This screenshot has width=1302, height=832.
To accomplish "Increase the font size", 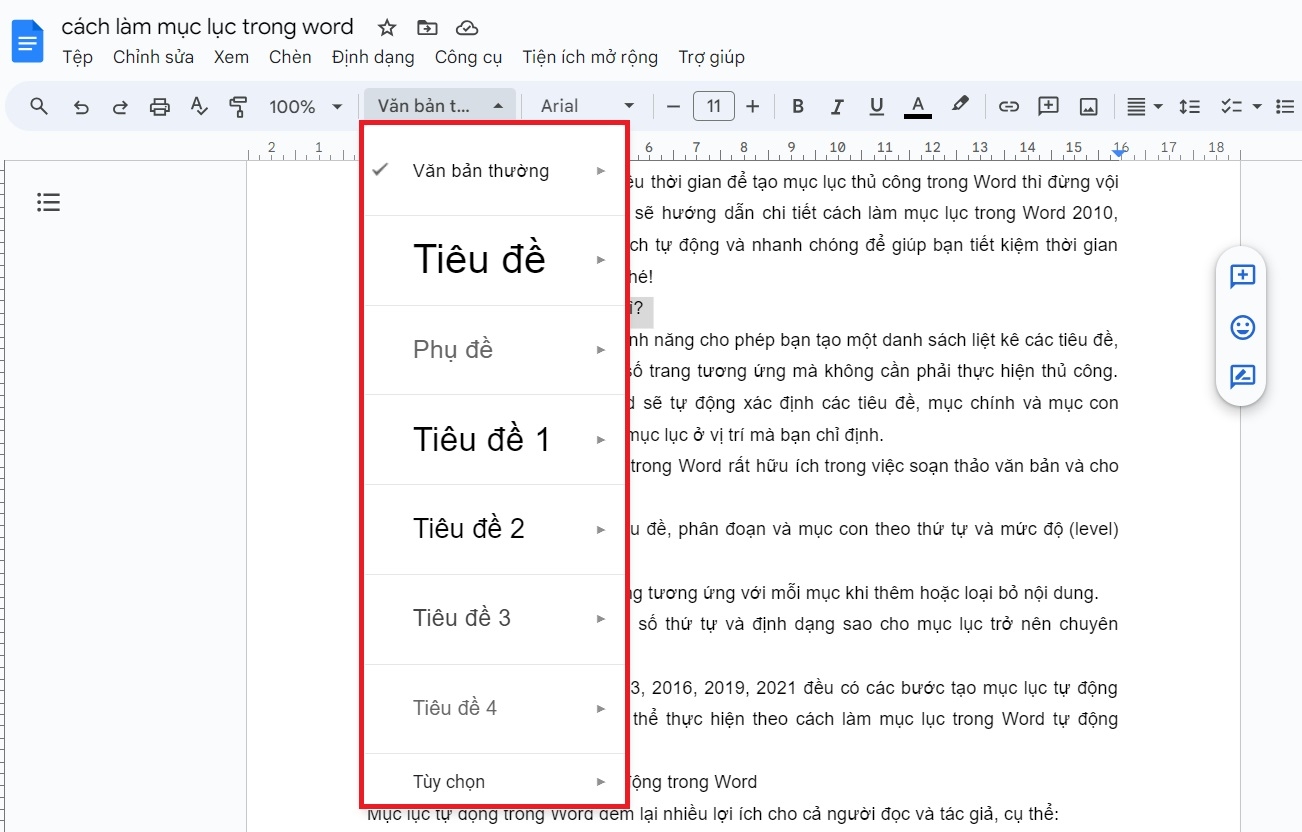I will coord(753,106).
